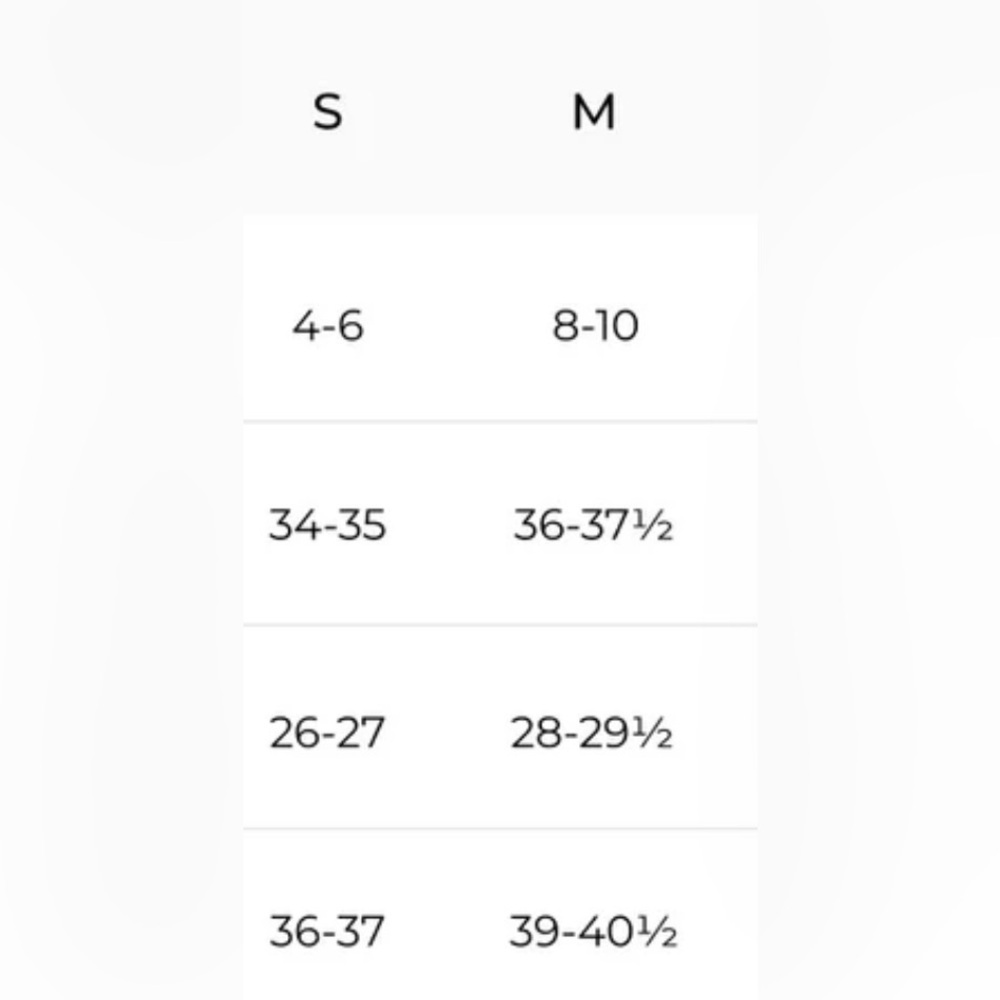The image size is (1000, 1000).
Task: Select the 34-35 measurement in S column
Action: 327,525
